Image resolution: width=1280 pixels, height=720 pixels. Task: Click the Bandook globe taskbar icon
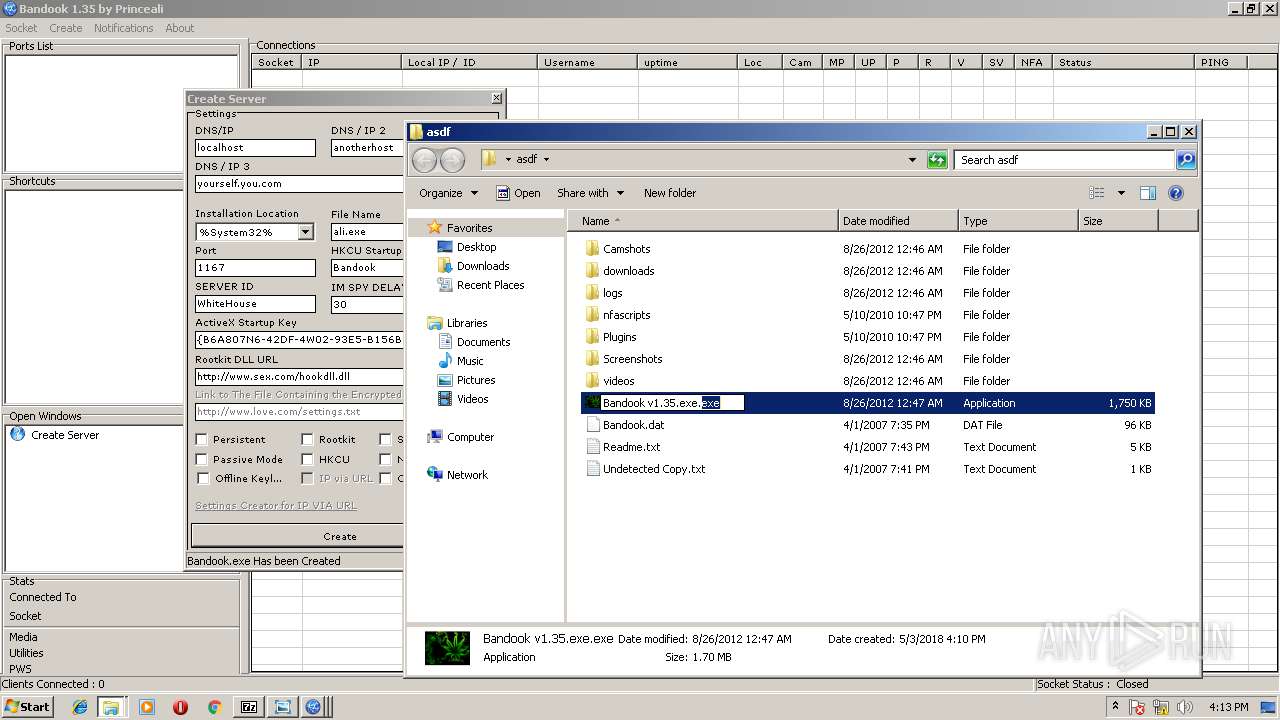(313, 707)
